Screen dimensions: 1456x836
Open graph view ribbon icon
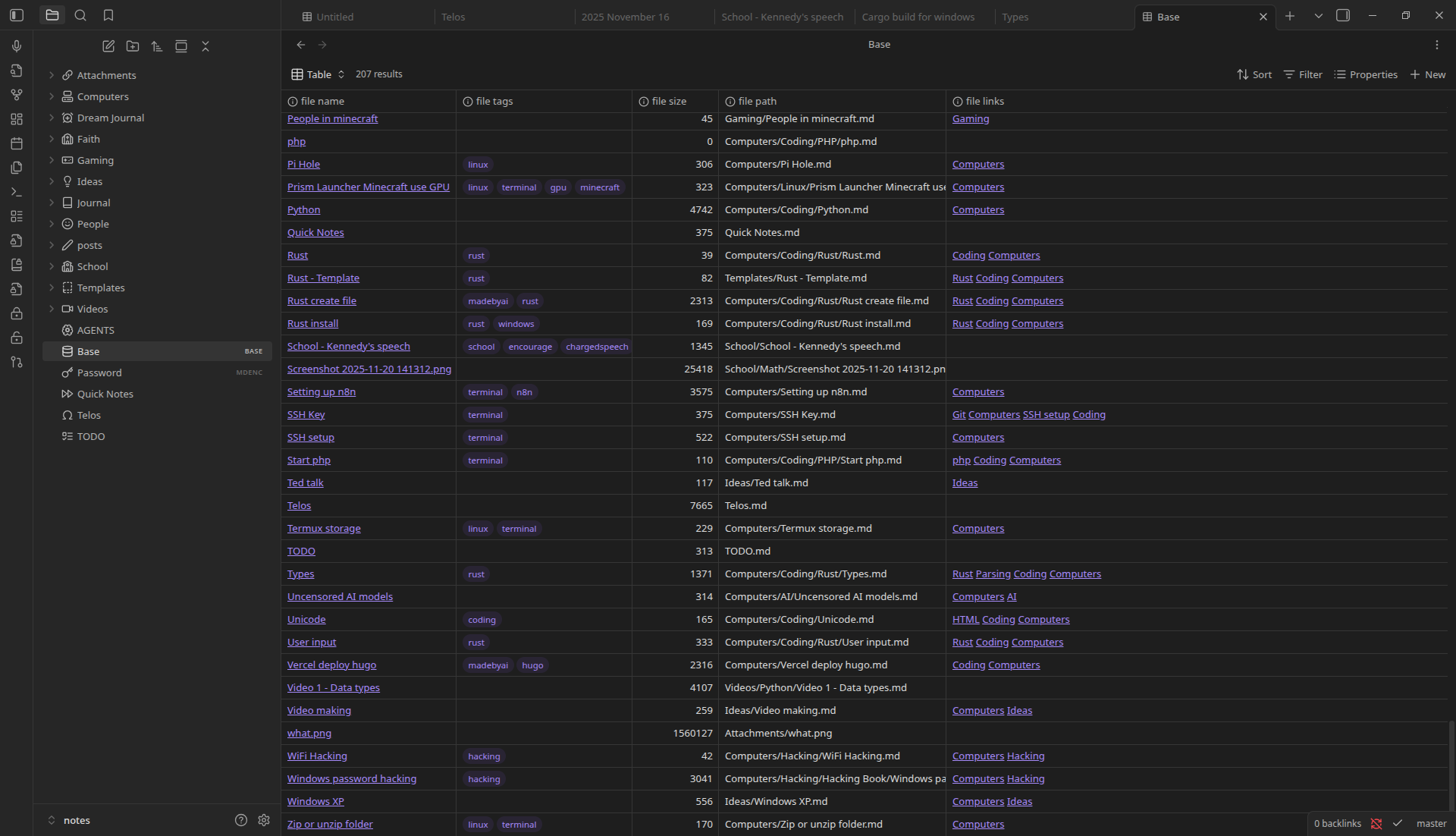coord(17,95)
